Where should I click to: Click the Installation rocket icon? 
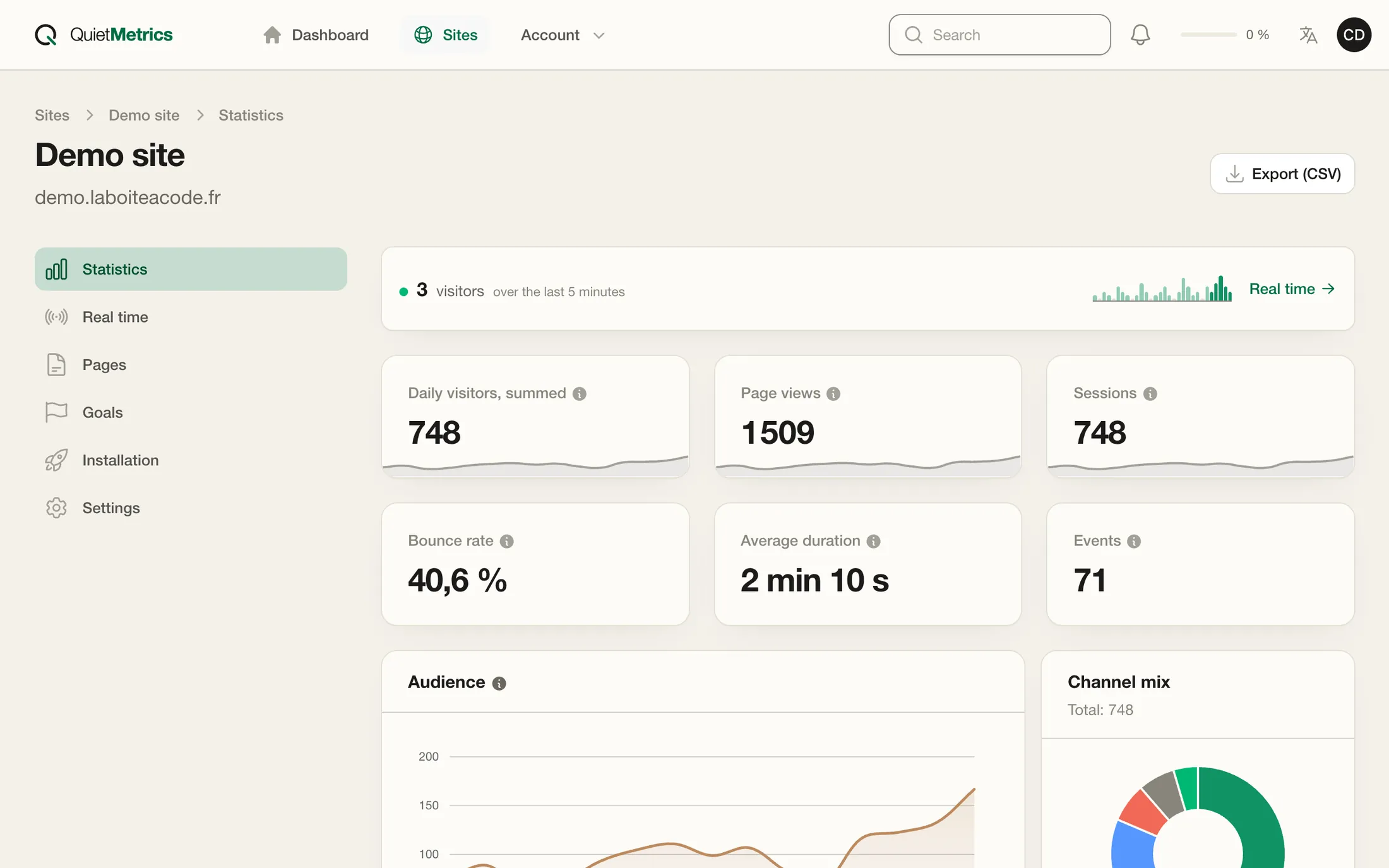tap(56, 460)
